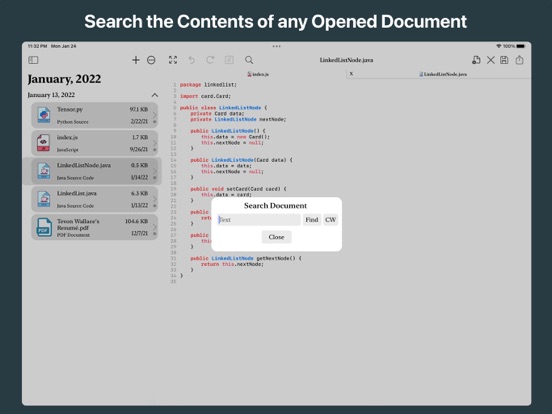Open the chevron on the index.js row
Screen dimensions: 552x414
(x=155, y=143)
